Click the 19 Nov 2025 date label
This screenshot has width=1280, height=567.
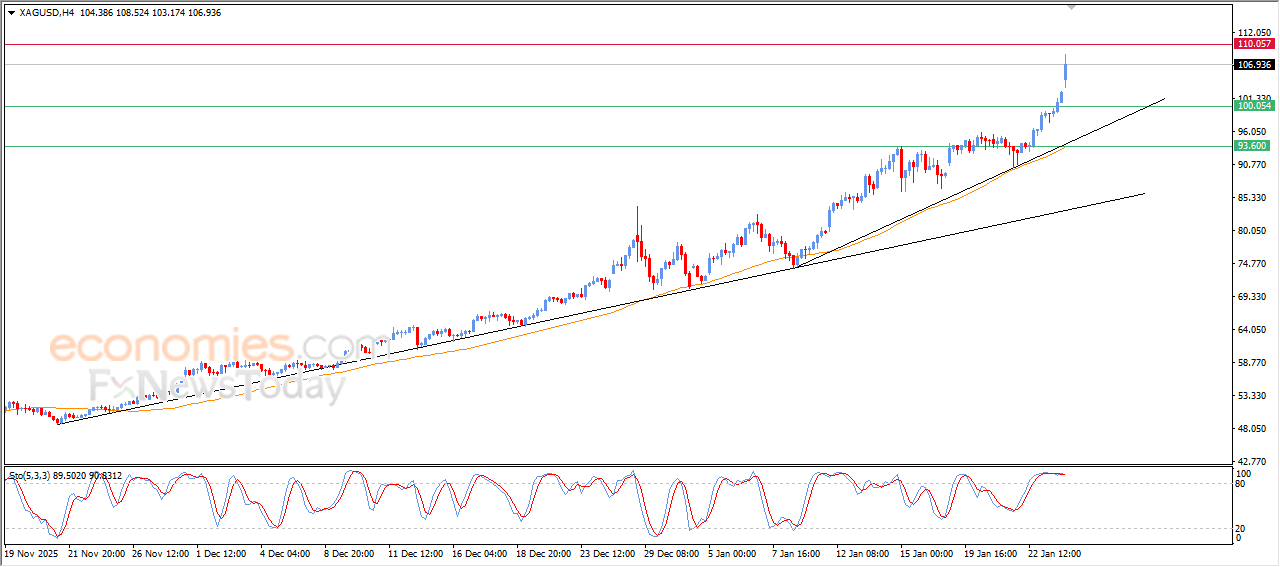[x=32, y=552]
